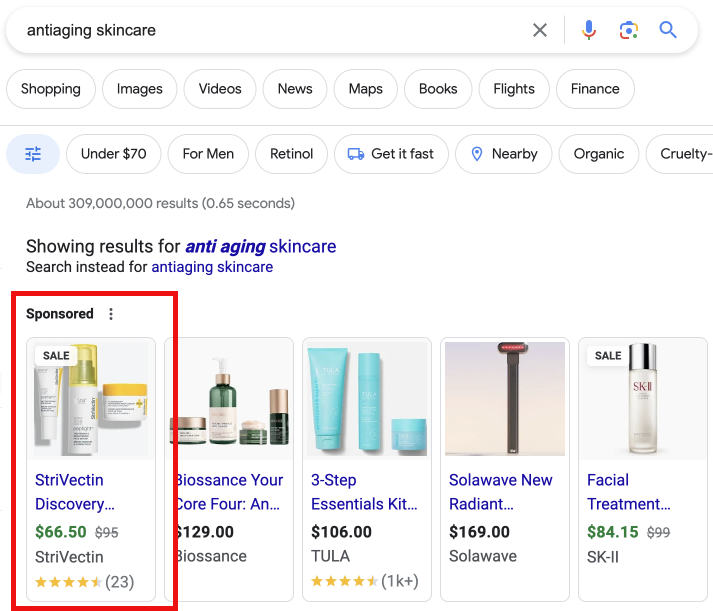Click the StriVectin seller name
This screenshot has height=611, width=713.
(70, 557)
